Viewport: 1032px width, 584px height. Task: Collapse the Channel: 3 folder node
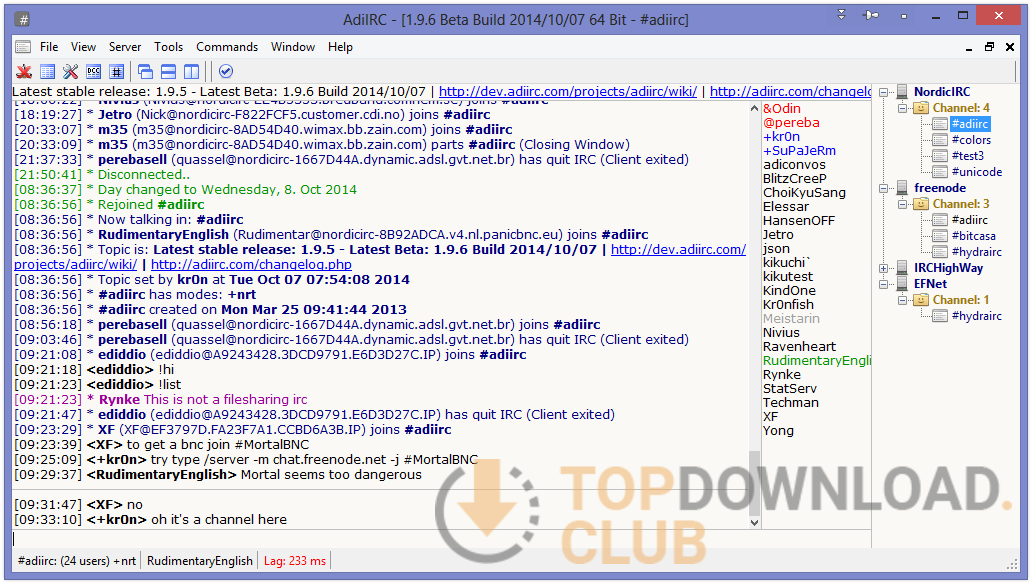[902, 204]
